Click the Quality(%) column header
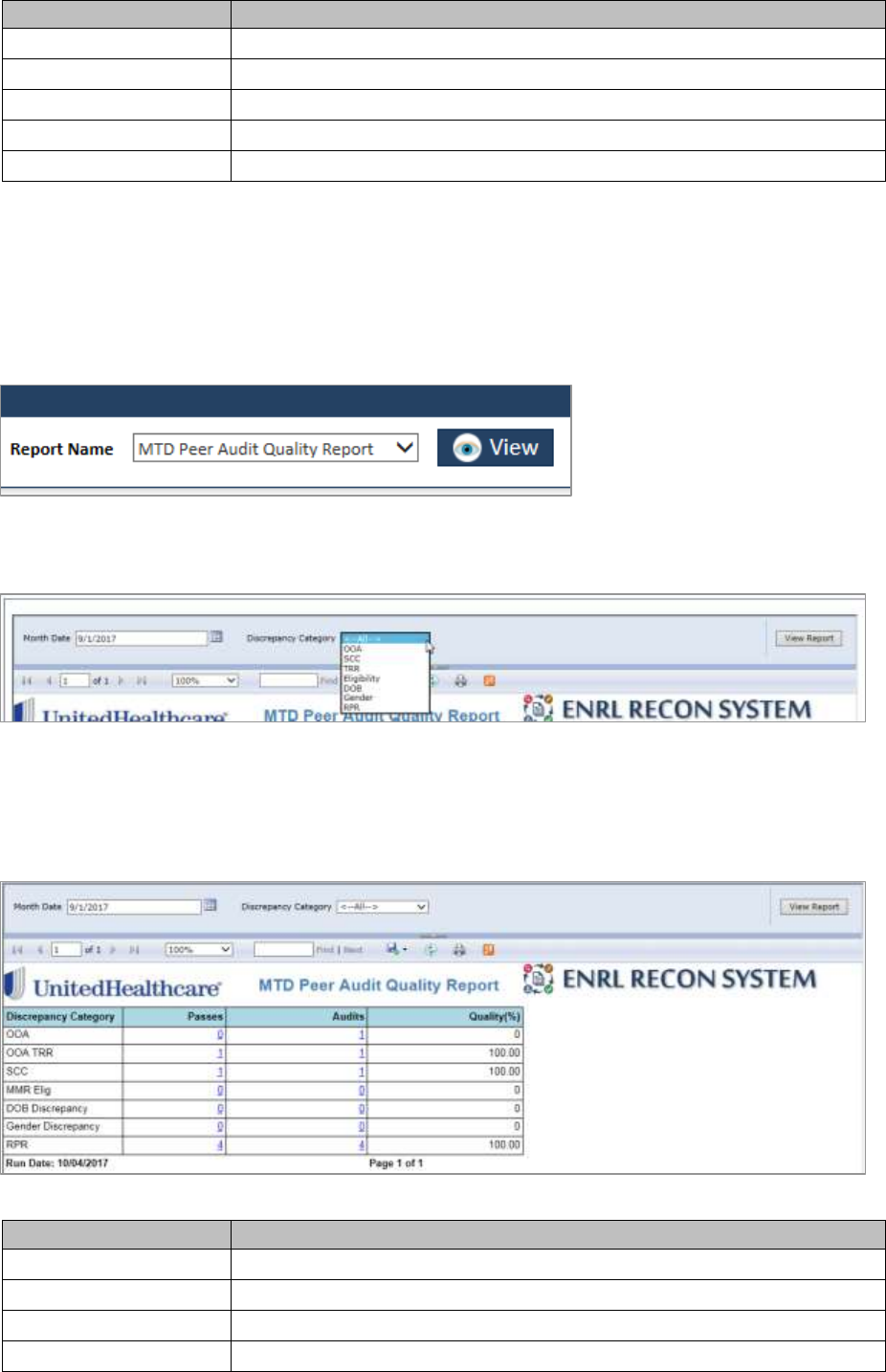The image size is (886, 1372). point(446,1016)
